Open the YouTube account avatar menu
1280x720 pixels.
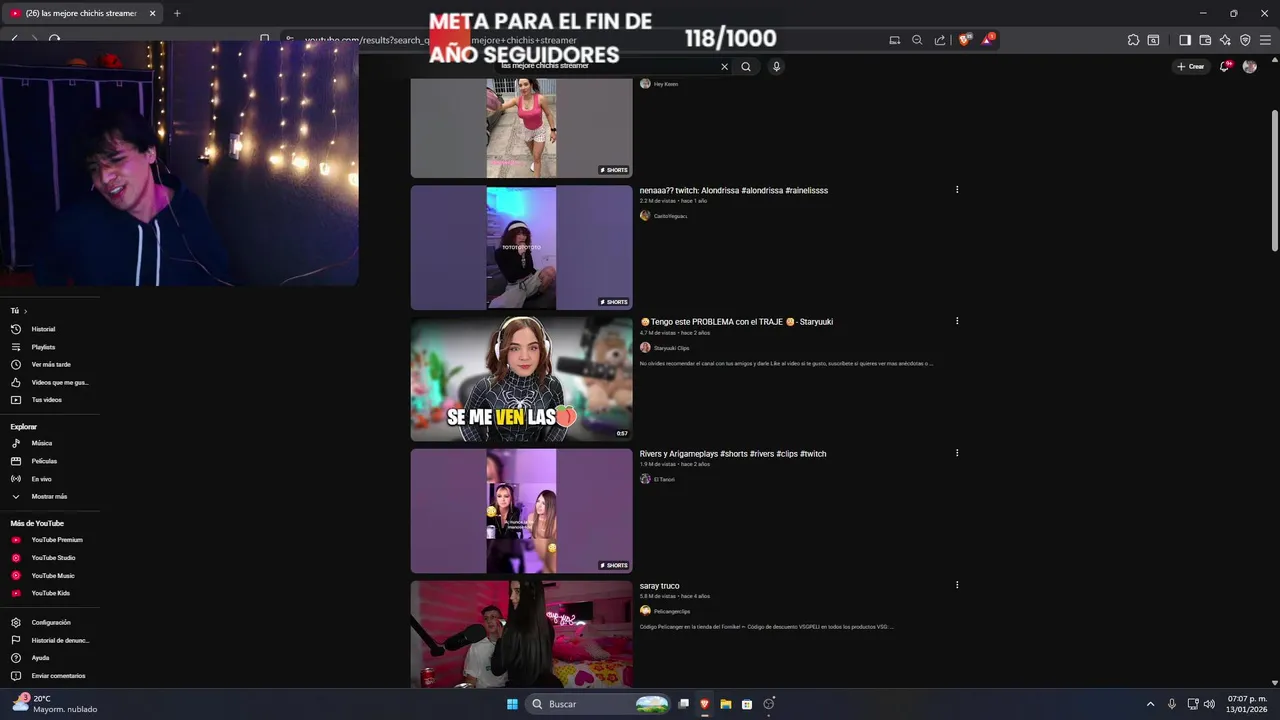coord(1249,67)
